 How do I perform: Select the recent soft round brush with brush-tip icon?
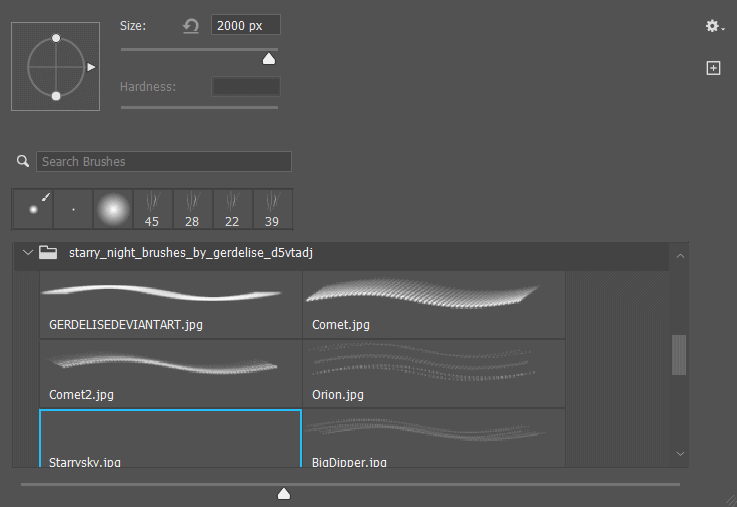tap(33, 209)
